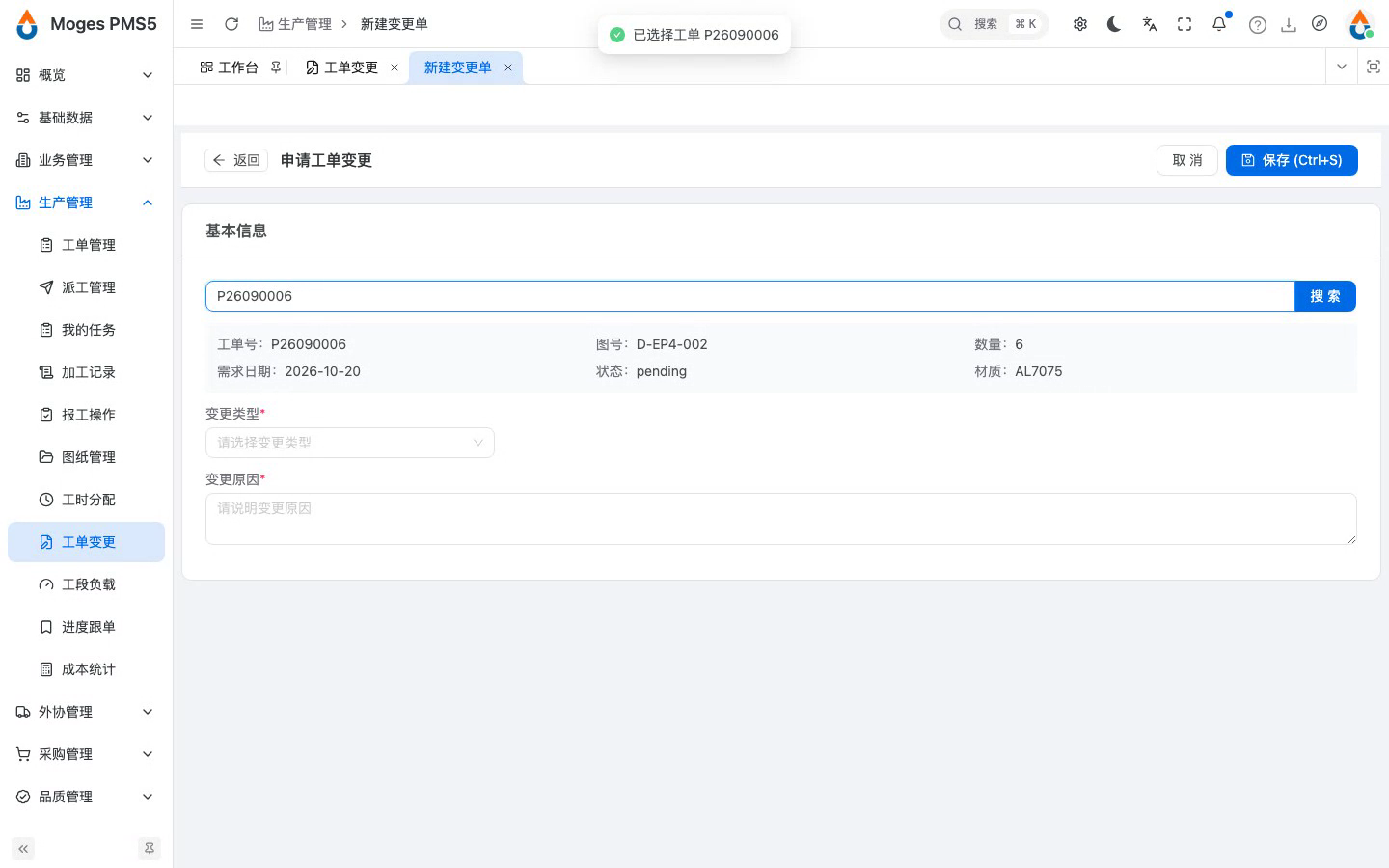Focus the work order number input field

[x=749, y=296]
